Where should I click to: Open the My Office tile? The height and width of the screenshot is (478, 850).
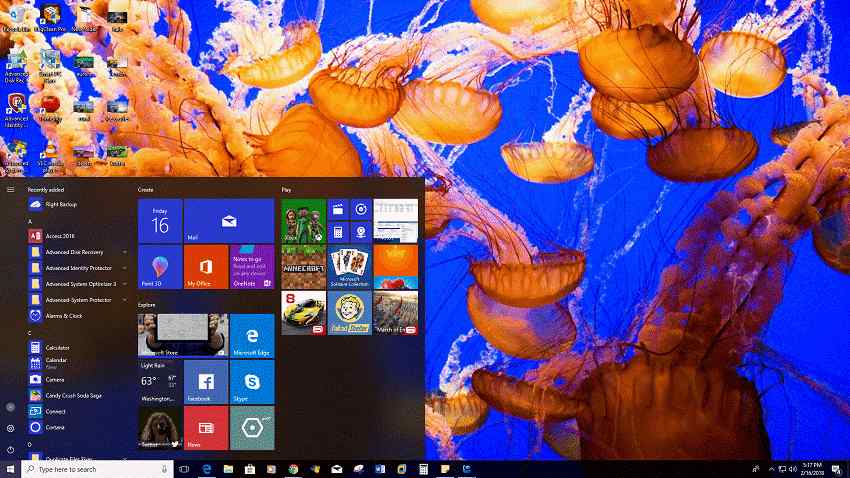click(x=206, y=267)
